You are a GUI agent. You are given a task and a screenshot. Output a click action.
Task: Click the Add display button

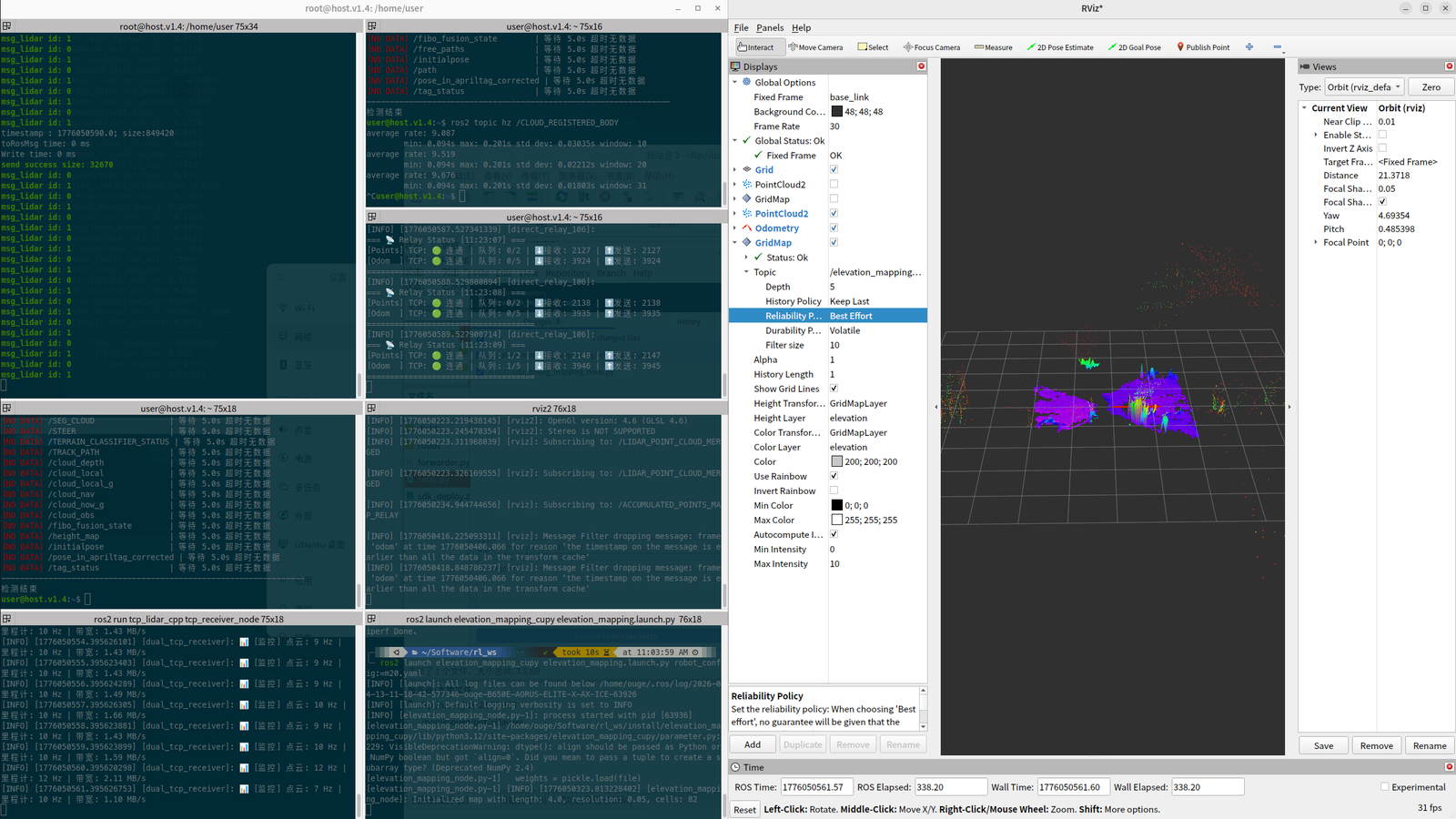[x=753, y=744]
